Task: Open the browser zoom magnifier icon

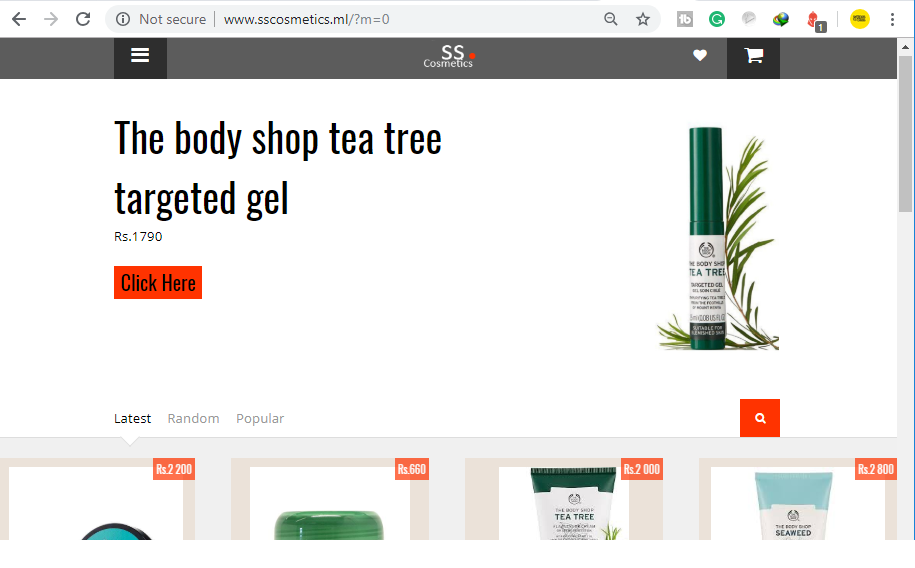Action: [x=610, y=19]
